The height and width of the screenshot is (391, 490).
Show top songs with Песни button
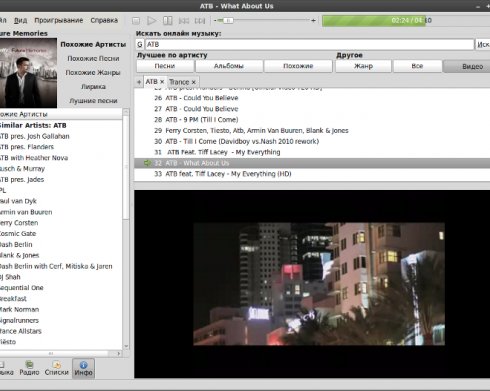pos(165,66)
